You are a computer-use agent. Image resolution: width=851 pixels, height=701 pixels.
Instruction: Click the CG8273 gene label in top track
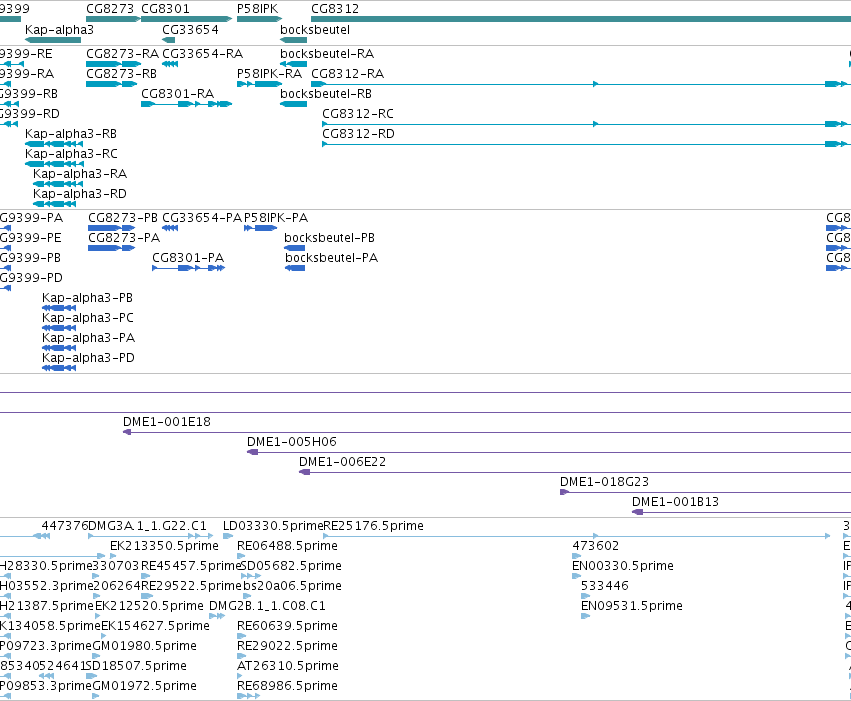110,9
